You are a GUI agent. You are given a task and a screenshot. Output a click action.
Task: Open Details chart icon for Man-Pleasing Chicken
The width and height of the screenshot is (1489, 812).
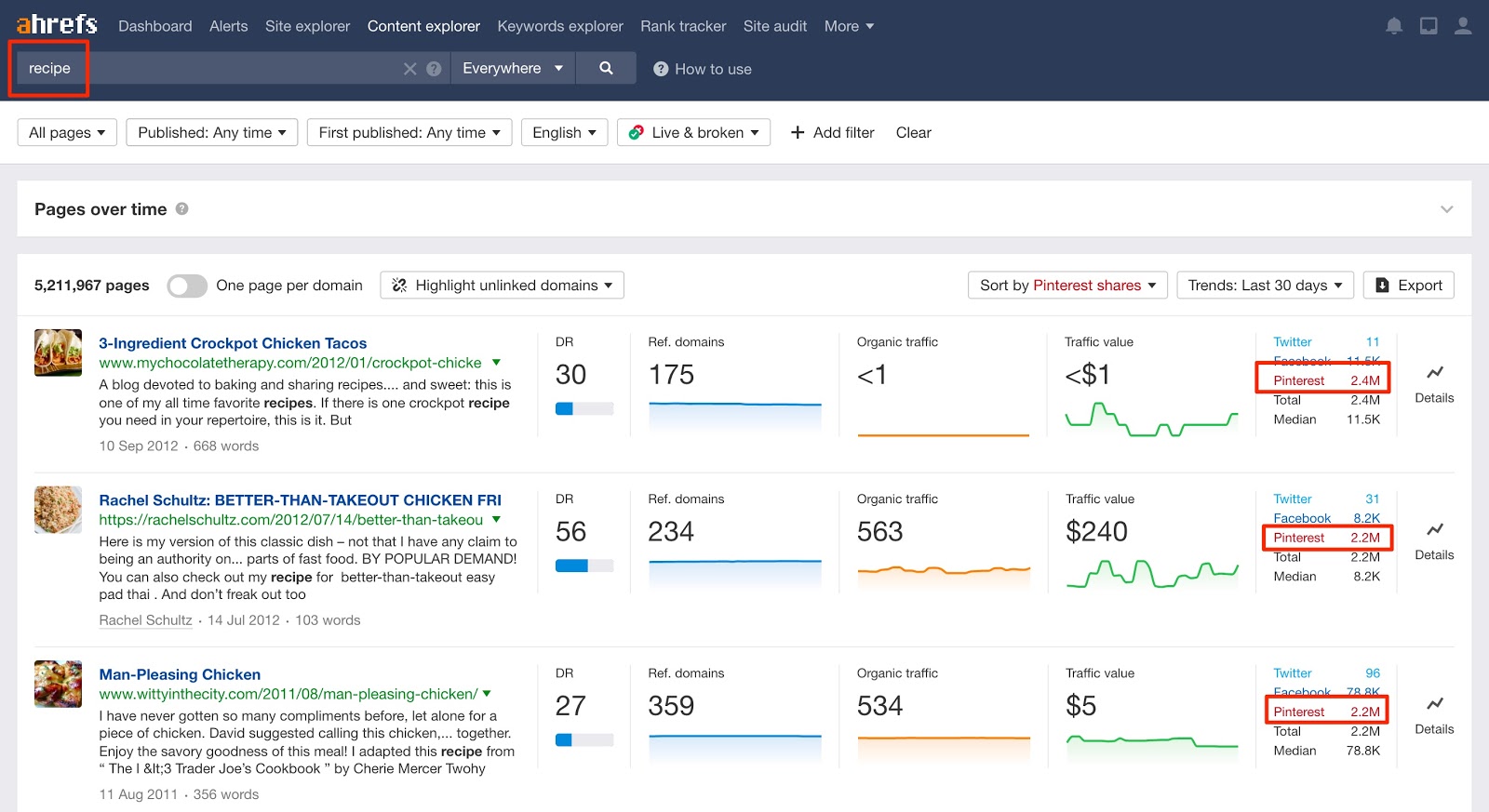coord(1434,704)
